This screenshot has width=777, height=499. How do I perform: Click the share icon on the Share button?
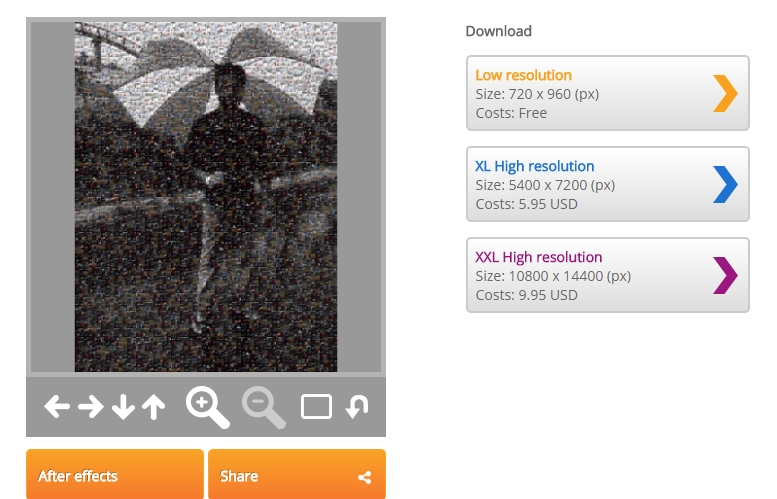(365, 477)
